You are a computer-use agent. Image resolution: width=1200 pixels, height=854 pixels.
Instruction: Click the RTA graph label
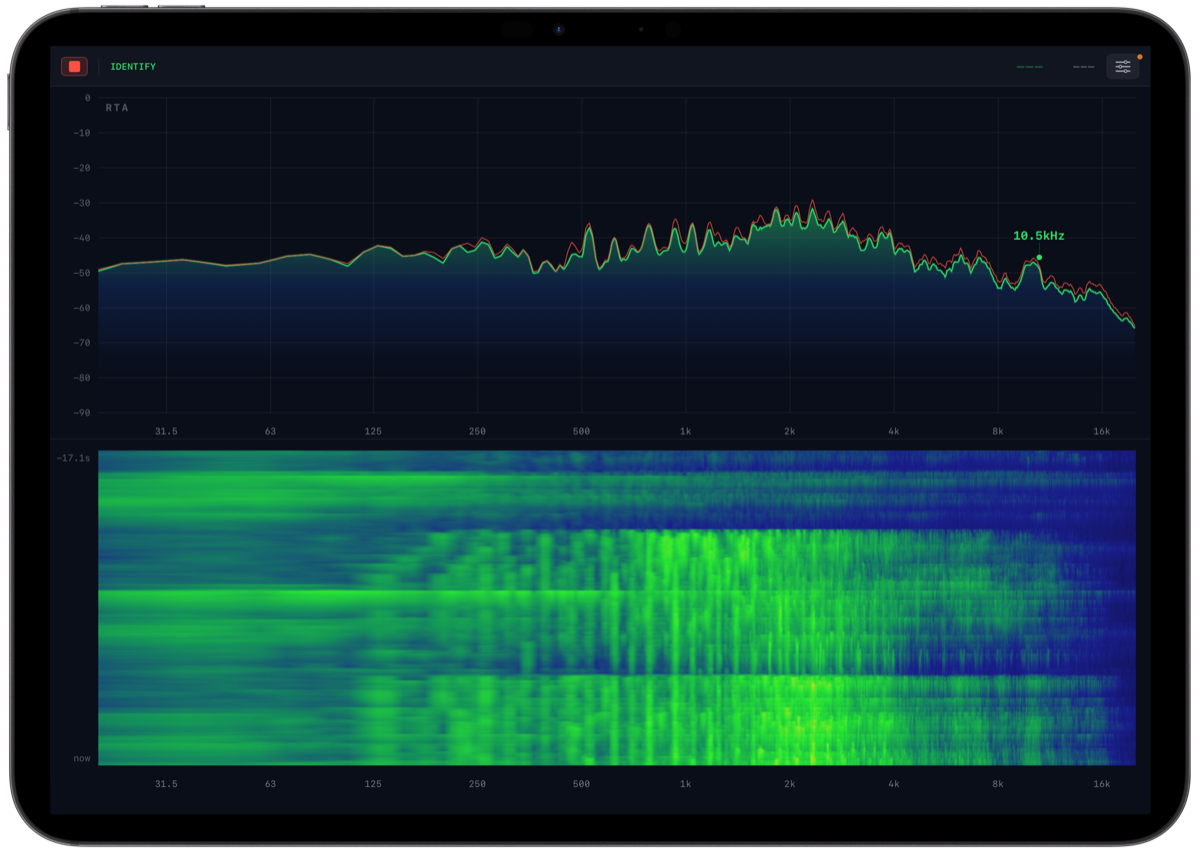(x=117, y=108)
